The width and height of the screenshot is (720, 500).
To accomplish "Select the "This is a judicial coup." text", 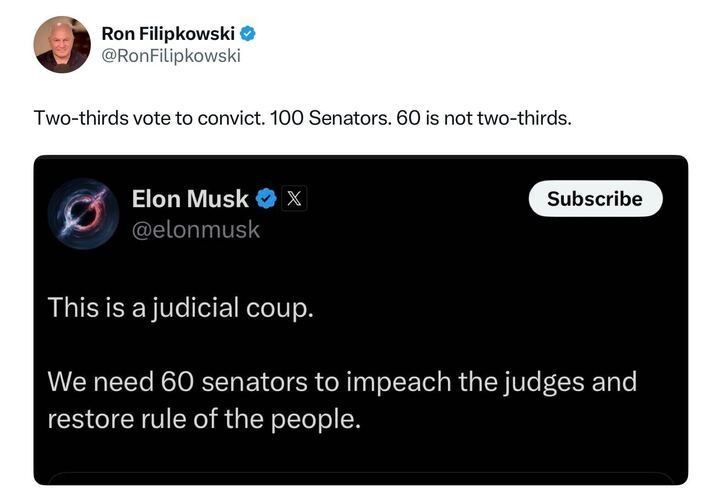I will (x=180, y=307).
